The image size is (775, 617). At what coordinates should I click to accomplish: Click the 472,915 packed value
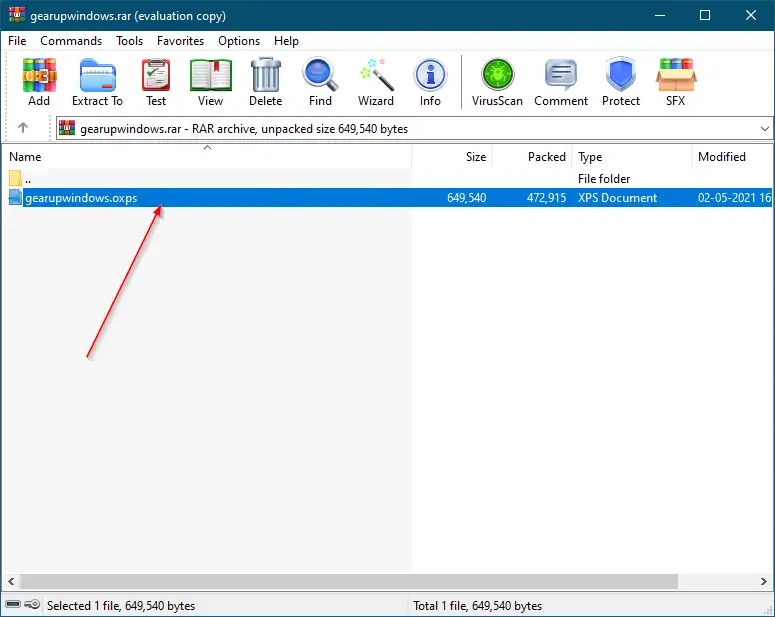pos(546,198)
